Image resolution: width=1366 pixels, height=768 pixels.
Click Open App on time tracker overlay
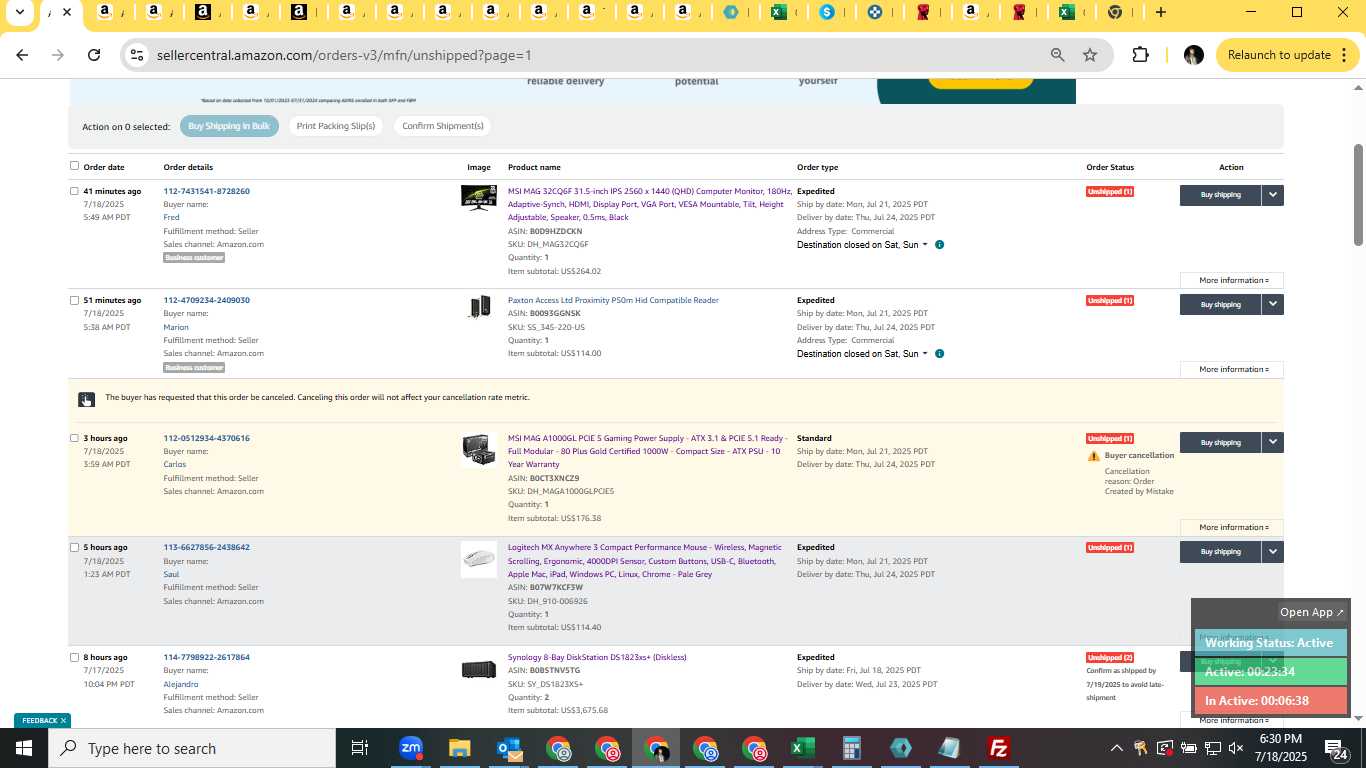pos(1312,612)
